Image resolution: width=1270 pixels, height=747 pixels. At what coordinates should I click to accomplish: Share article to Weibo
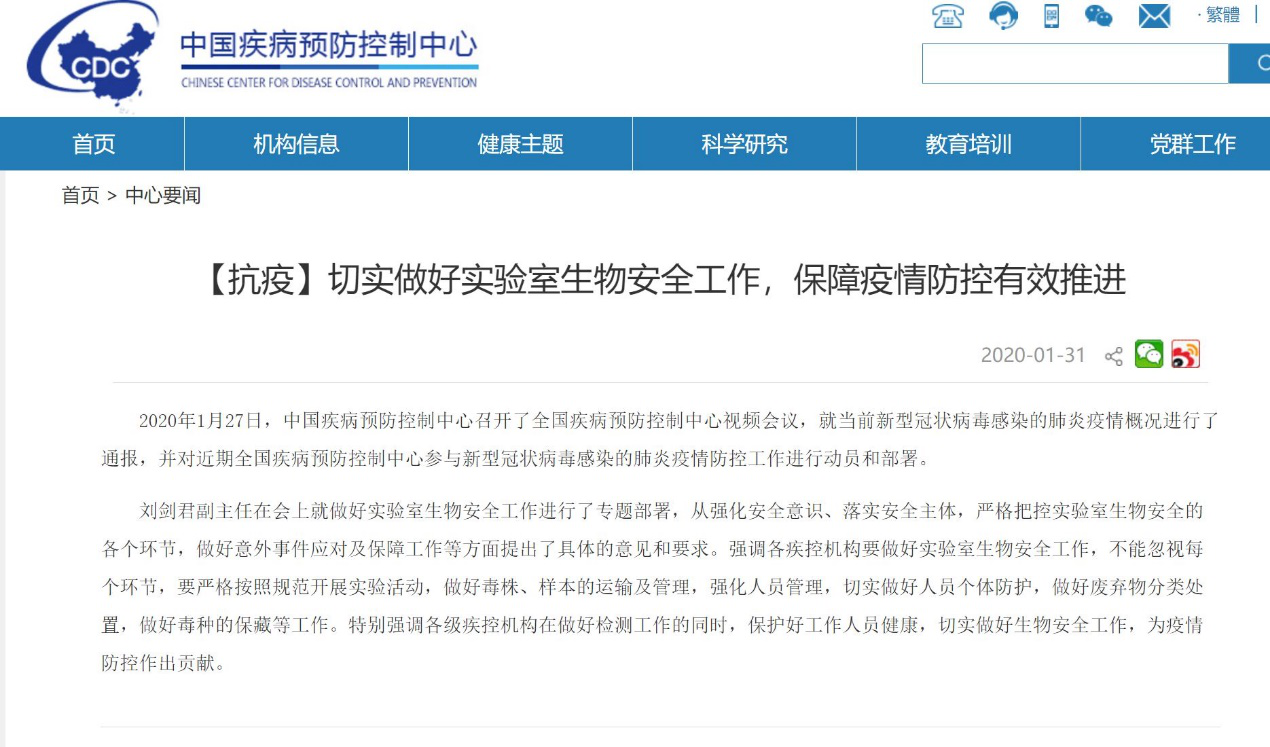pos(1185,354)
